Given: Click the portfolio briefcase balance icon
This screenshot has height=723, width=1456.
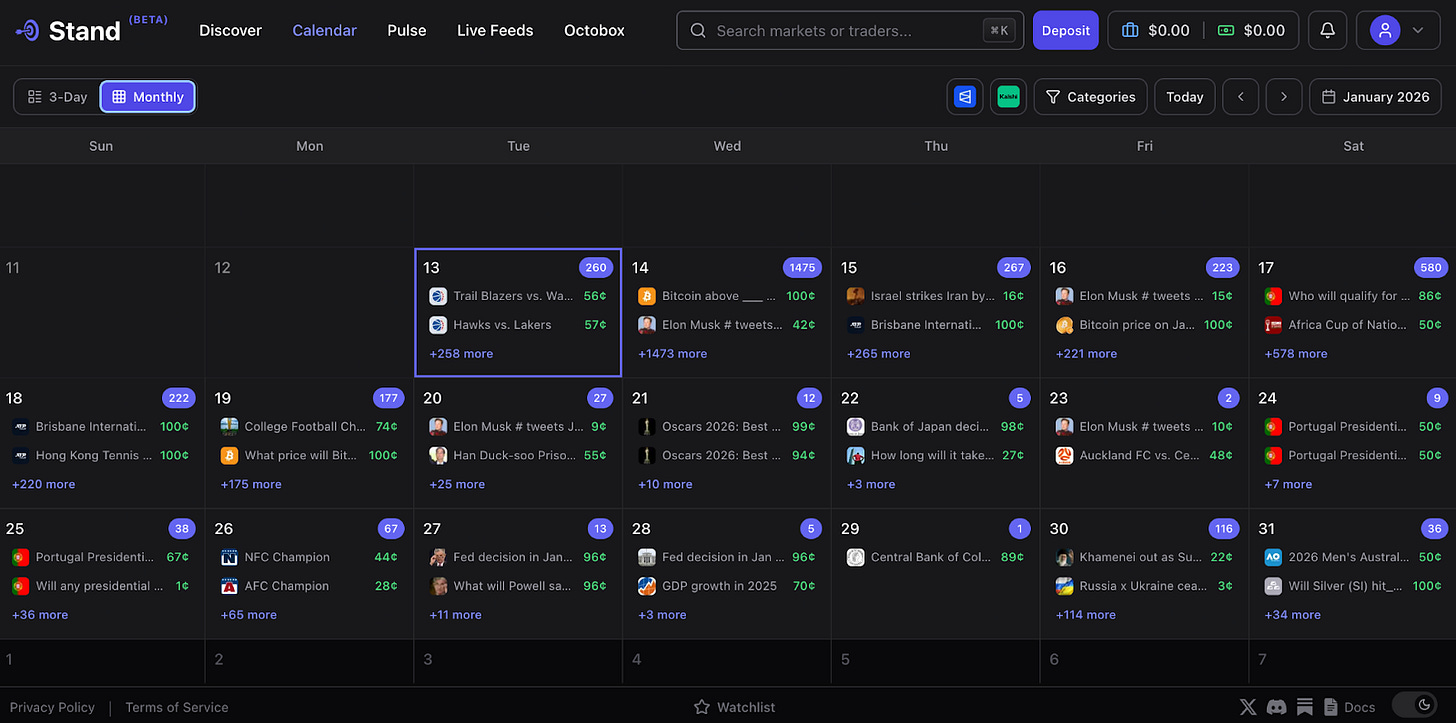Looking at the screenshot, I should pyautogui.click(x=1130, y=30).
